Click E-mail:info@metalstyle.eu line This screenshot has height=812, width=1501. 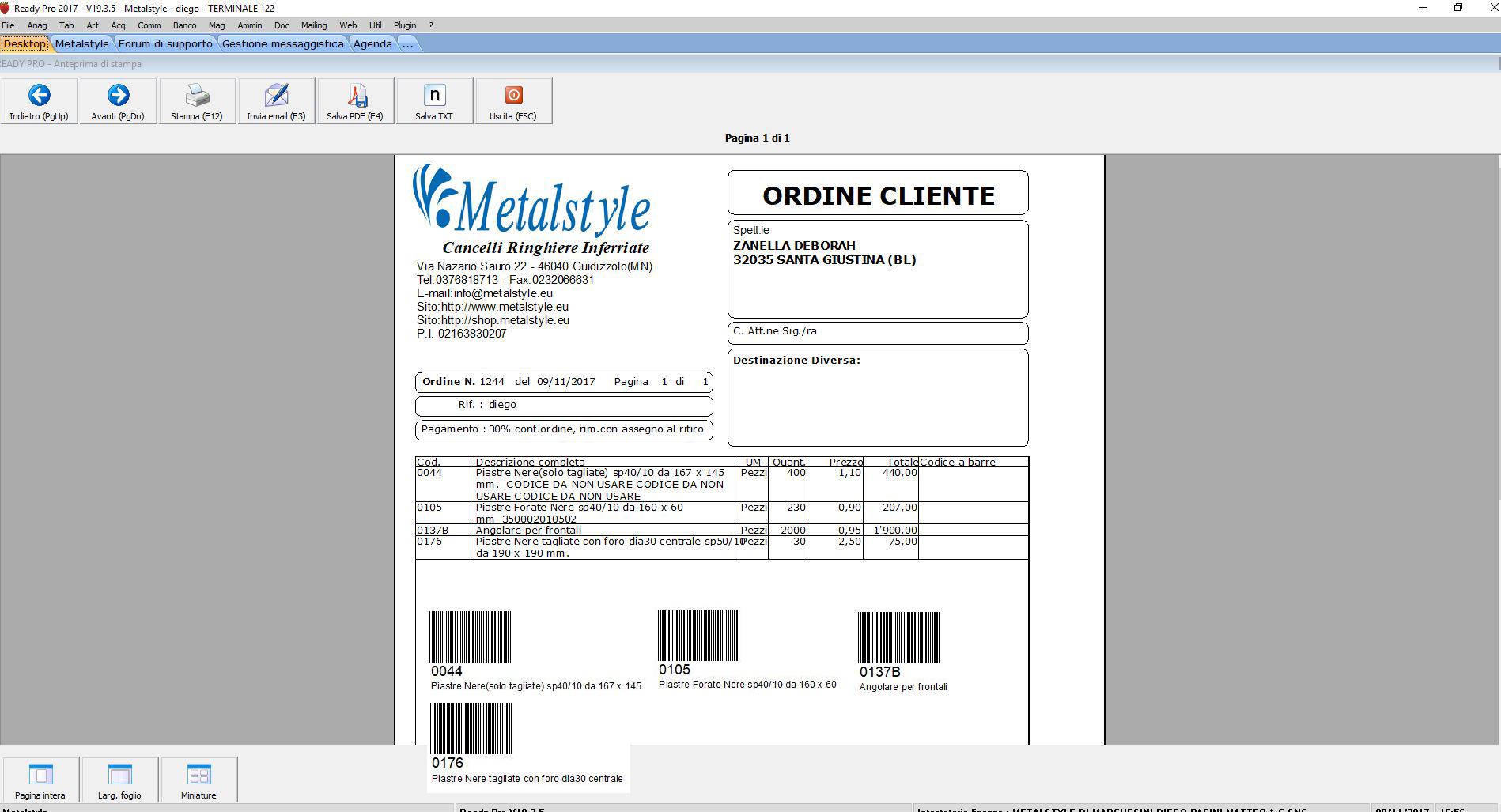click(x=485, y=293)
